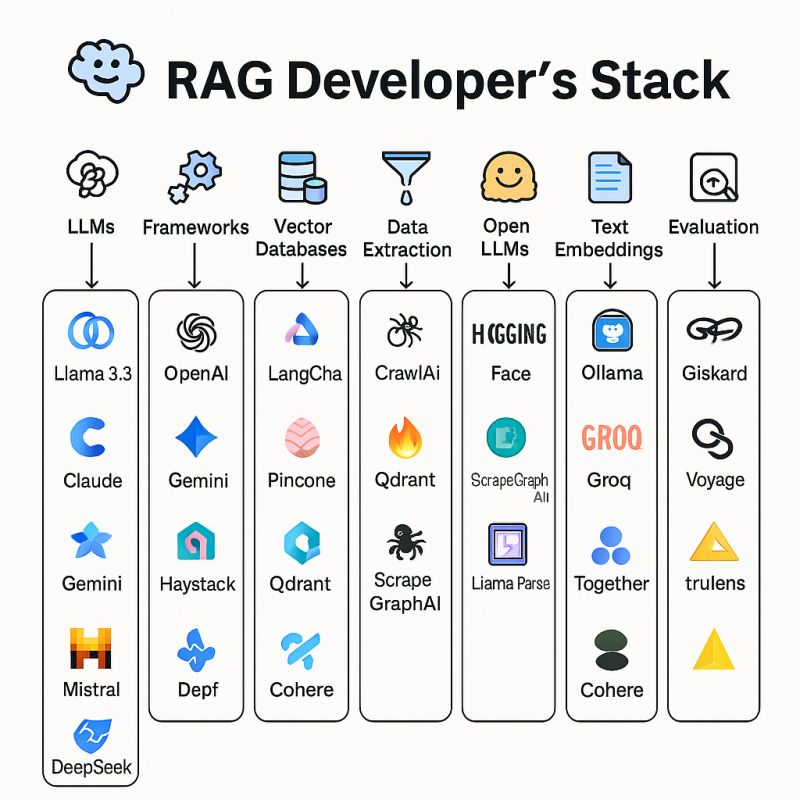Select the Llama 3.3 blue rings icon
800x800 pixels.
(x=91, y=331)
